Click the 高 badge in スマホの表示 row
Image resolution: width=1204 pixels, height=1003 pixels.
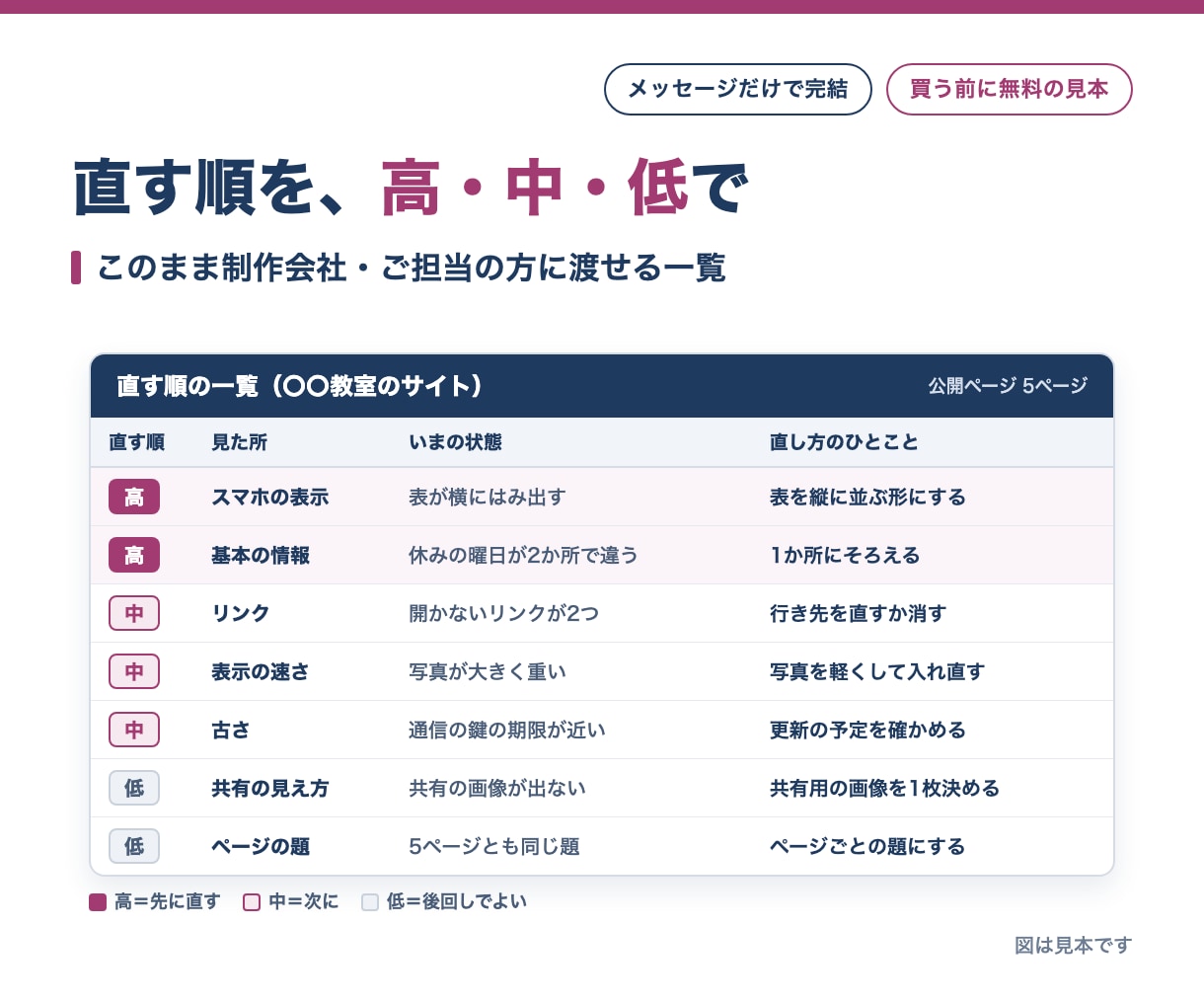[x=134, y=497]
